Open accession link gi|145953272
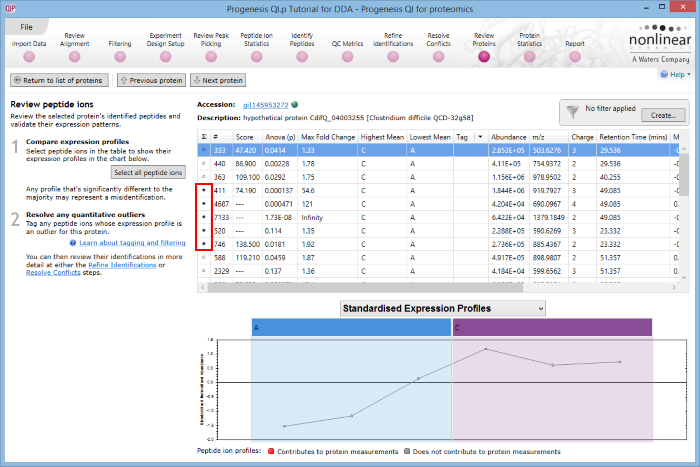This screenshot has height=467, width=700. (266, 105)
